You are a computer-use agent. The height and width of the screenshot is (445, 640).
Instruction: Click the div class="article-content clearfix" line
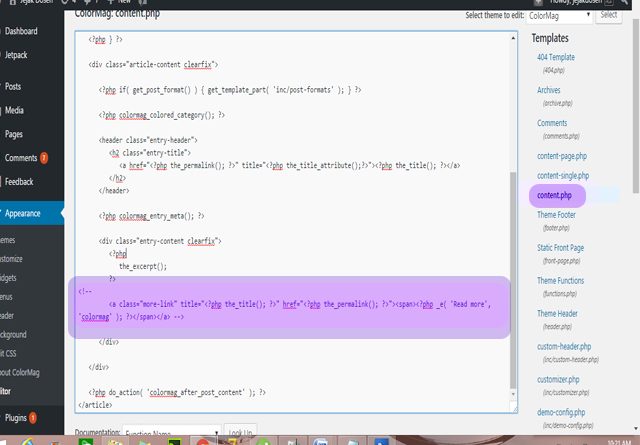pos(153,65)
